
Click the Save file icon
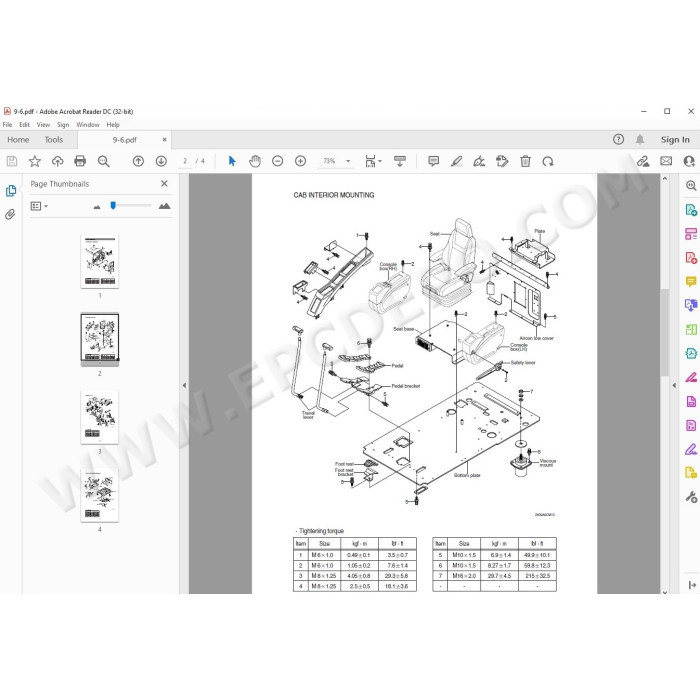12,161
